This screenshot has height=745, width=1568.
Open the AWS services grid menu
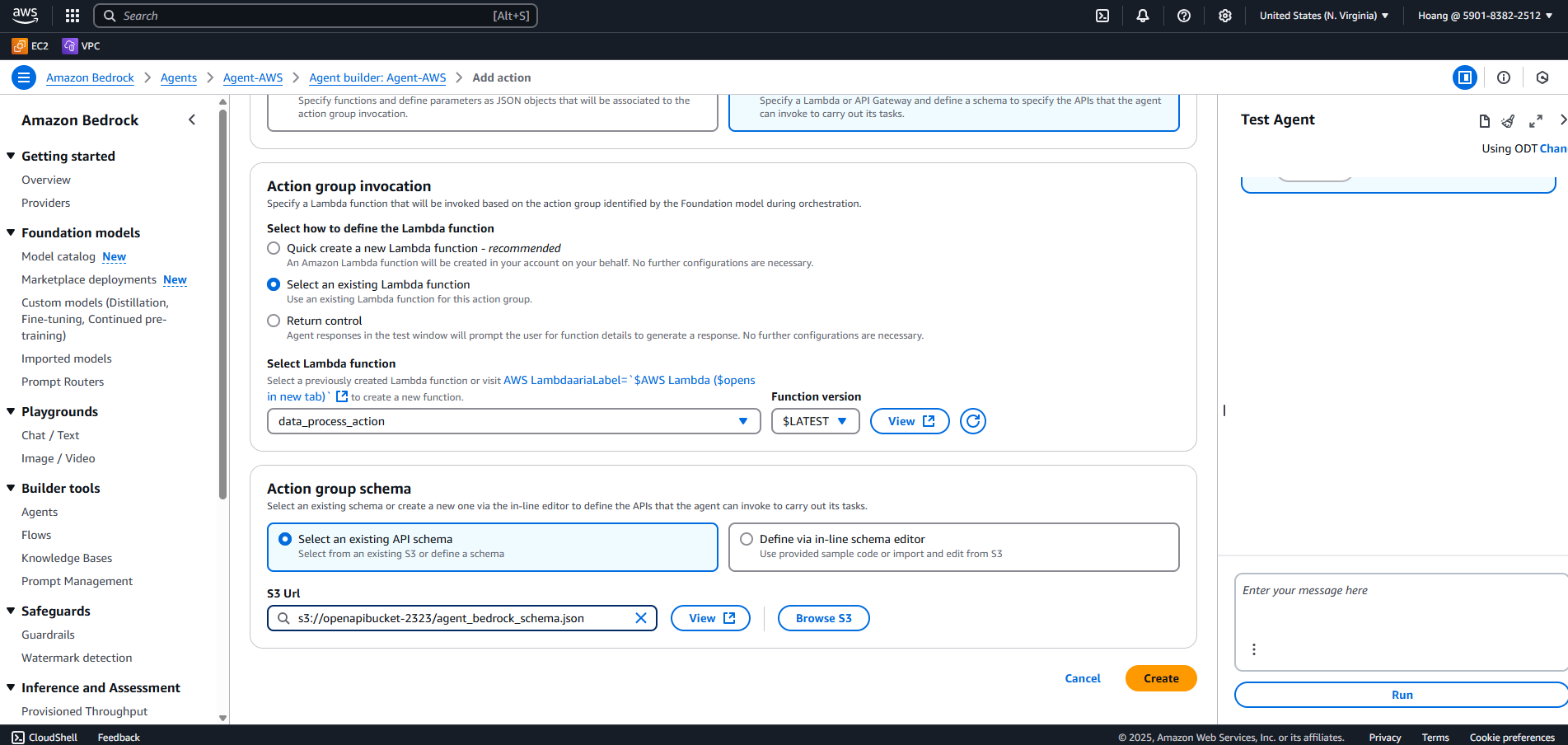click(x=73, y=16)
